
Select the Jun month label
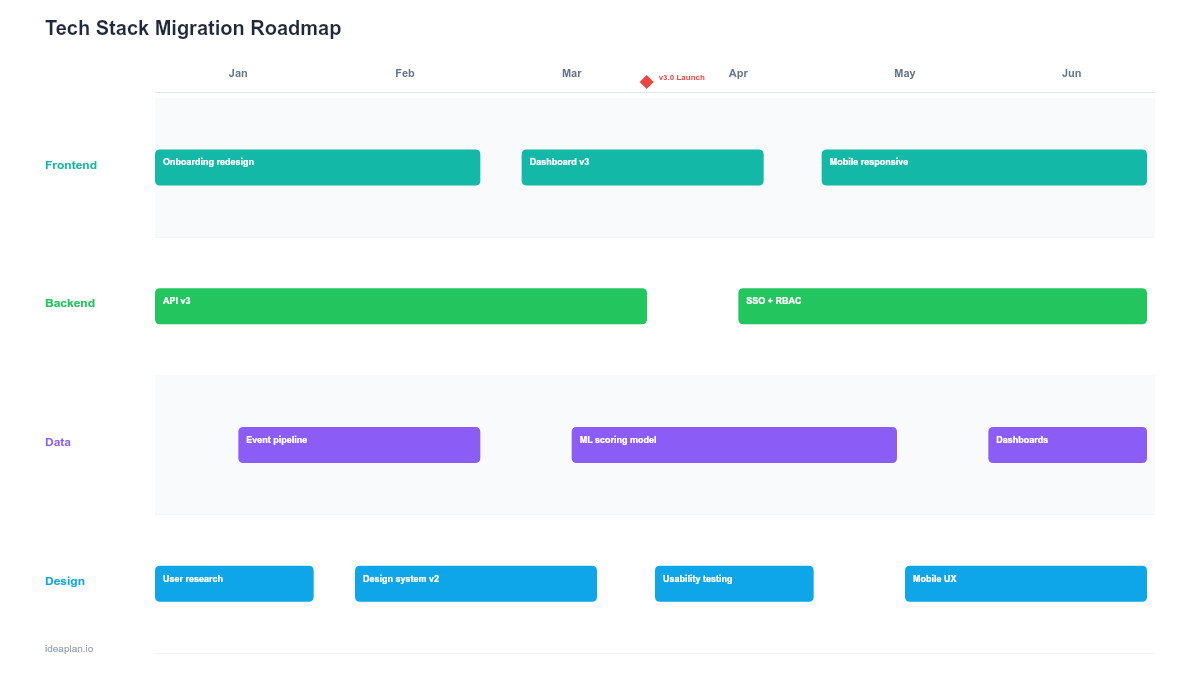pyautogui.click(x=1071, y=73)
